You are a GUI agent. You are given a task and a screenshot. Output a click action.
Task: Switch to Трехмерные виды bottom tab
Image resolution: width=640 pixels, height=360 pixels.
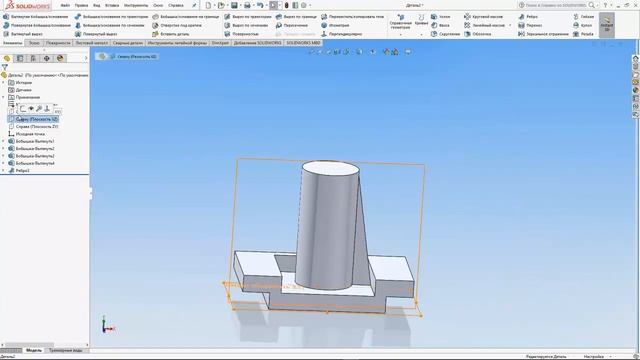coord(66,350)
